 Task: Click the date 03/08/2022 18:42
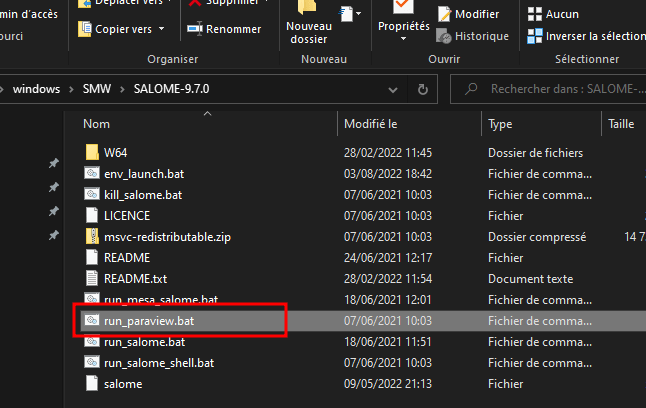click(388, 174)
